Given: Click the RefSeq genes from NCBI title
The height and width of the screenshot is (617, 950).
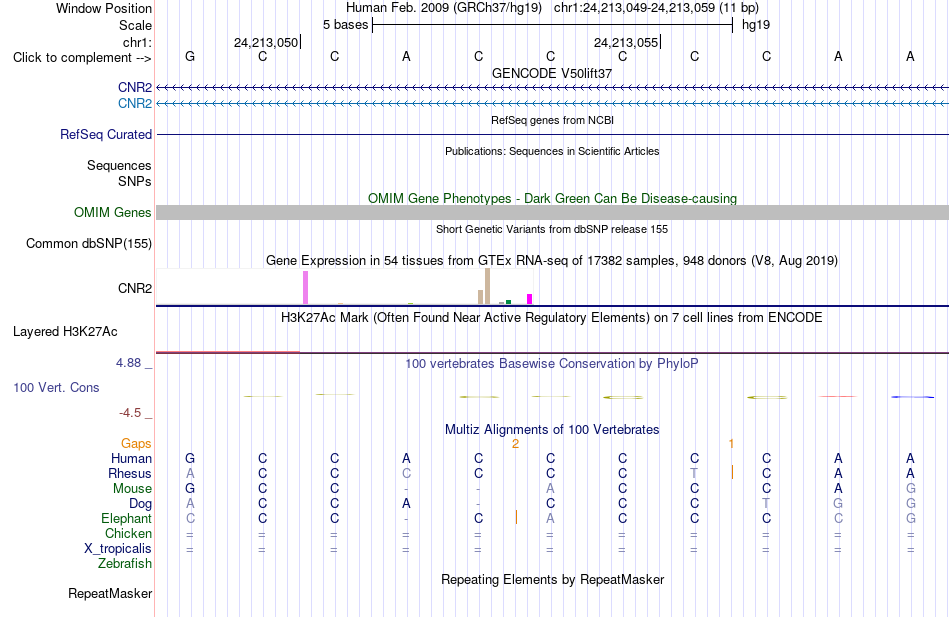Looking at the screenshot, I should tap(552, 120).
